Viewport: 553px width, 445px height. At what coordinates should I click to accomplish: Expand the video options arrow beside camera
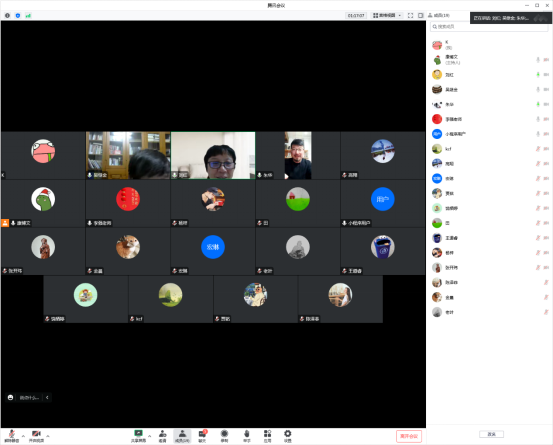pyautogui.click(x=48, y=436)
